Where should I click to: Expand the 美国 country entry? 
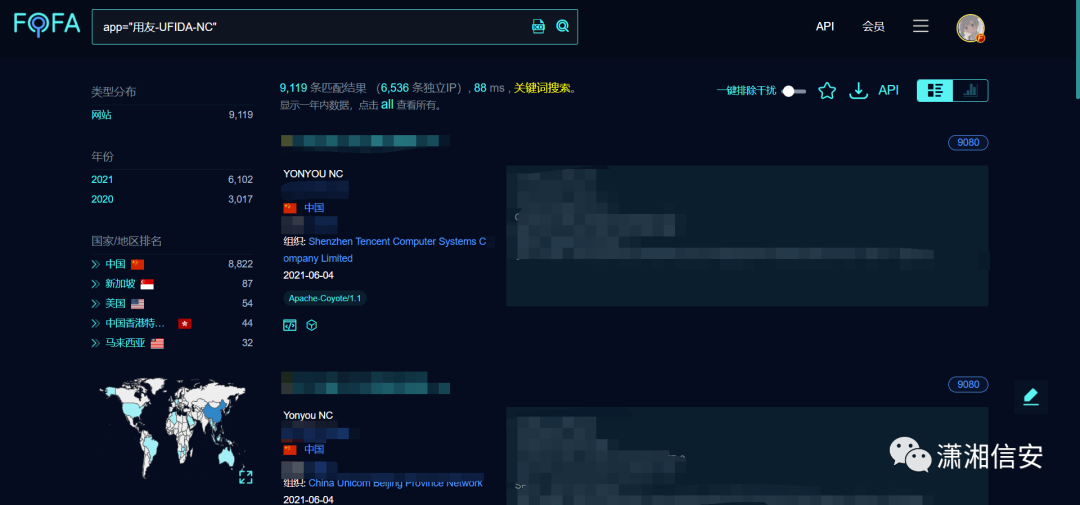point(96,304)
